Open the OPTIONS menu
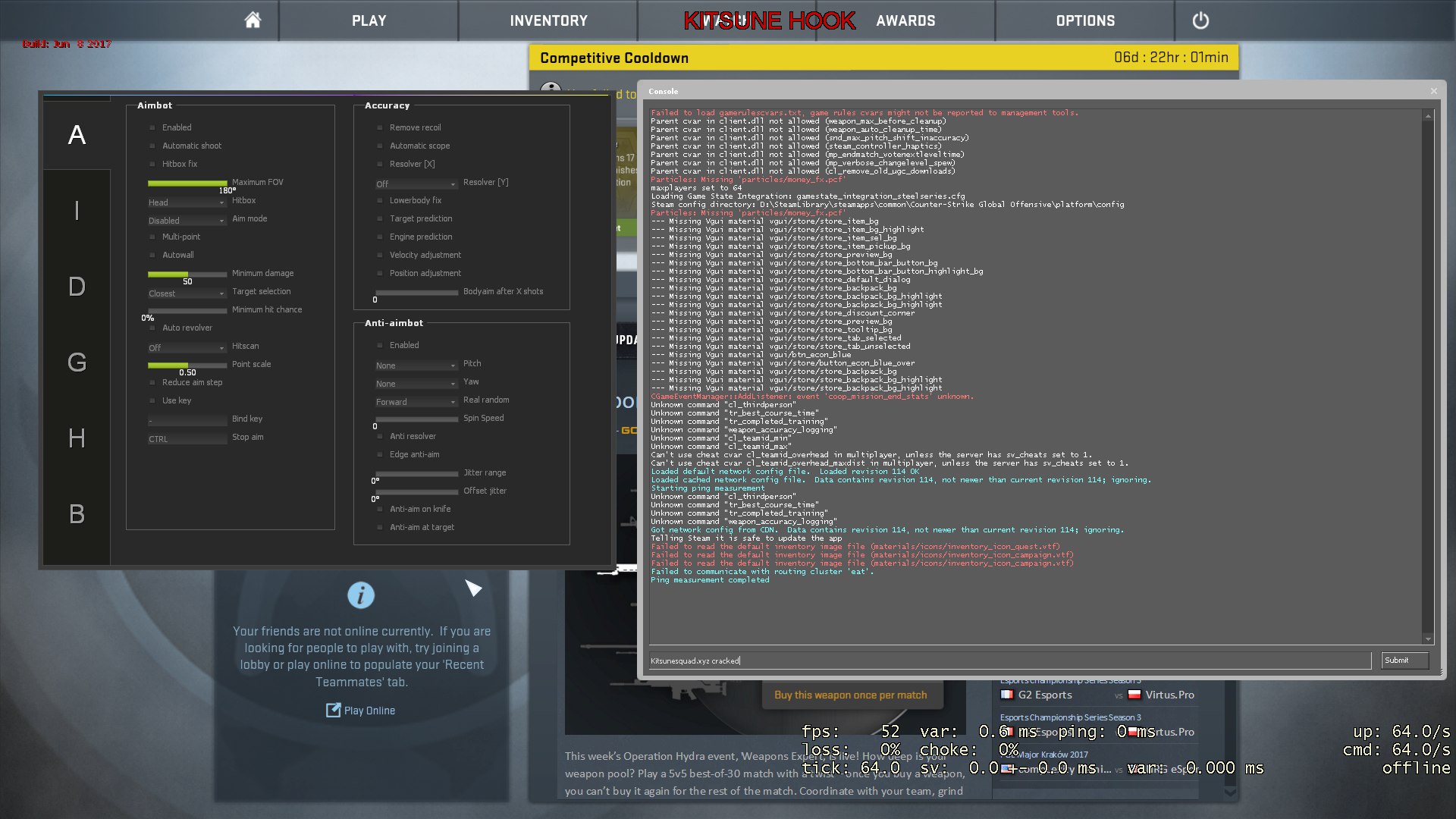1456x819 pixels. pos(1085,20)
